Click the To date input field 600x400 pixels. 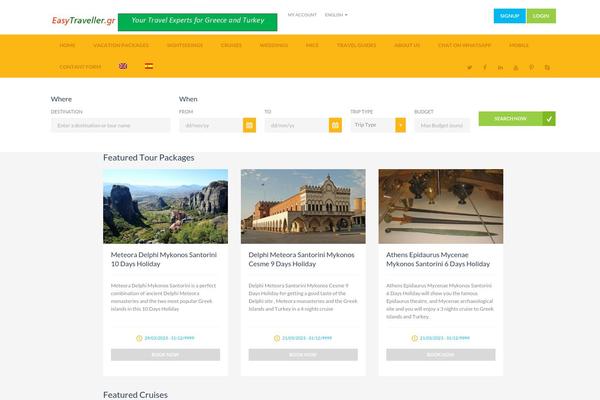click(x=297, y=125)
